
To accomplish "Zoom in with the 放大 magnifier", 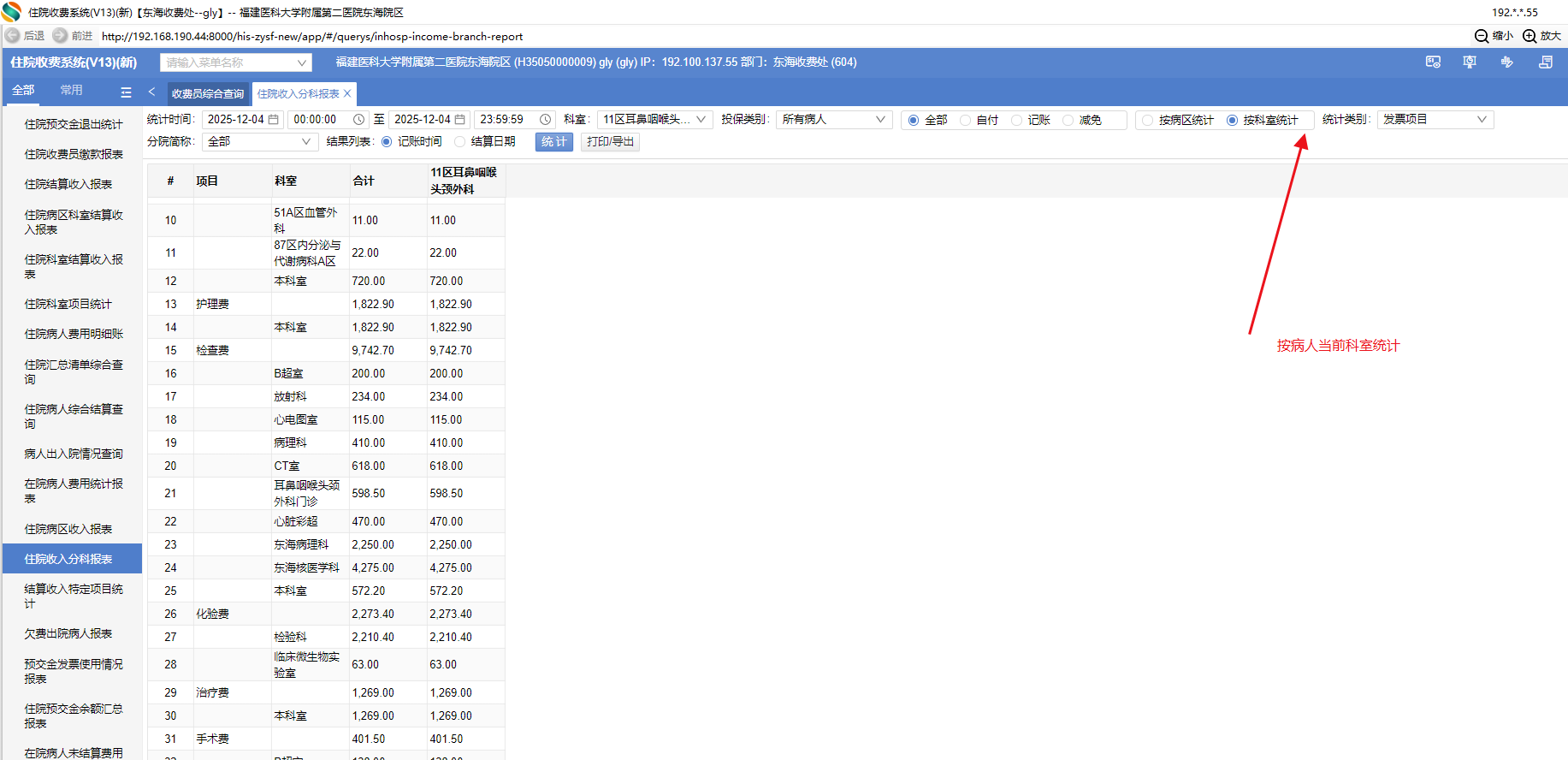I will 1530,36.
